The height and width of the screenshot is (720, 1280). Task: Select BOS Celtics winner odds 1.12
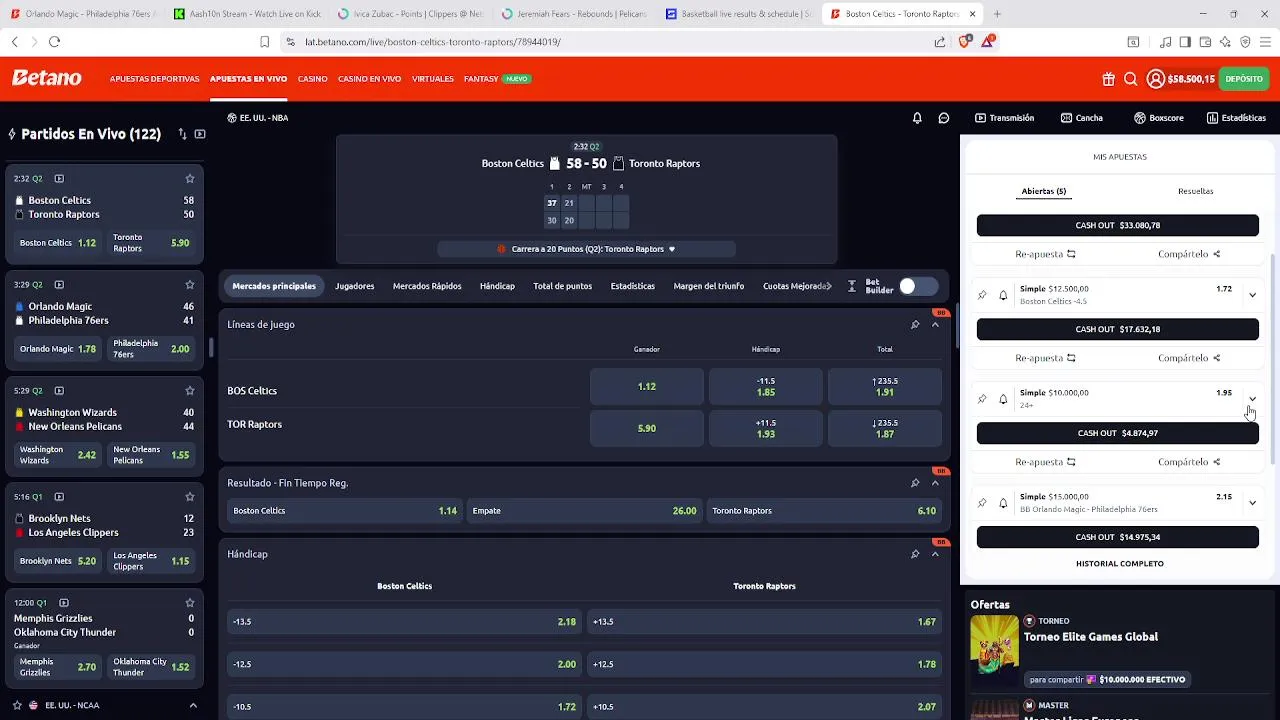[x=647, y=387]
